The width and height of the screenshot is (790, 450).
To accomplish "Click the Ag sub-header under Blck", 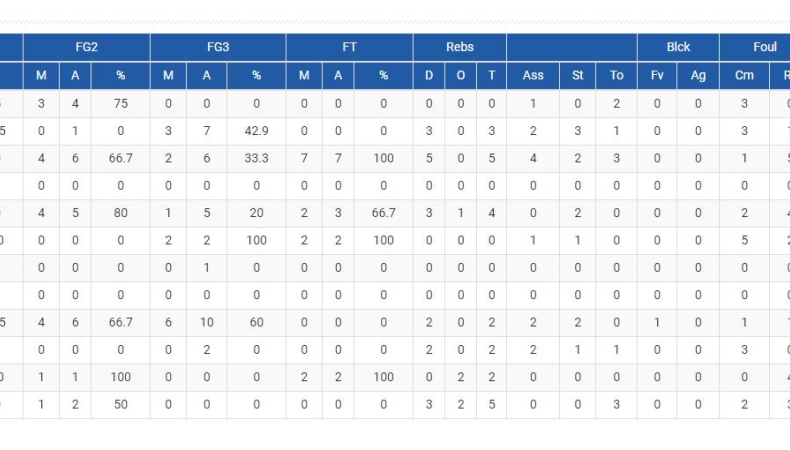I will pos(698,76).
